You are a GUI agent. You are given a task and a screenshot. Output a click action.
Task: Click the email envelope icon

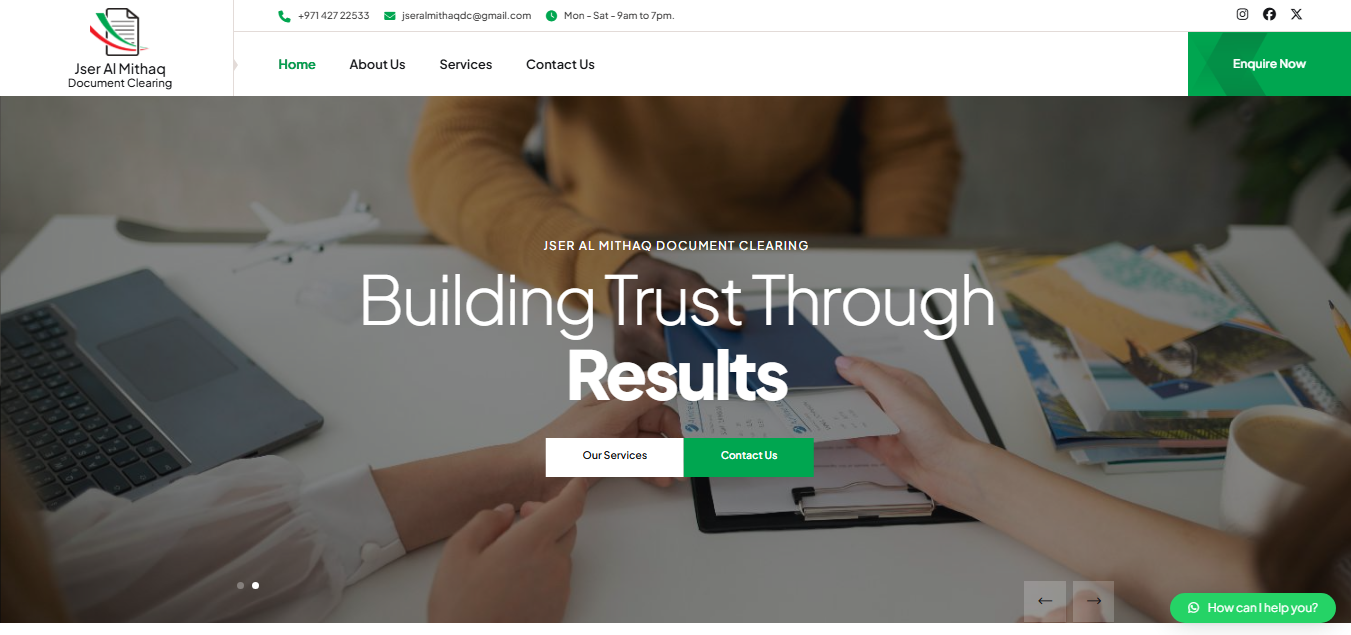pyautogui.click(x=390, y=16)
